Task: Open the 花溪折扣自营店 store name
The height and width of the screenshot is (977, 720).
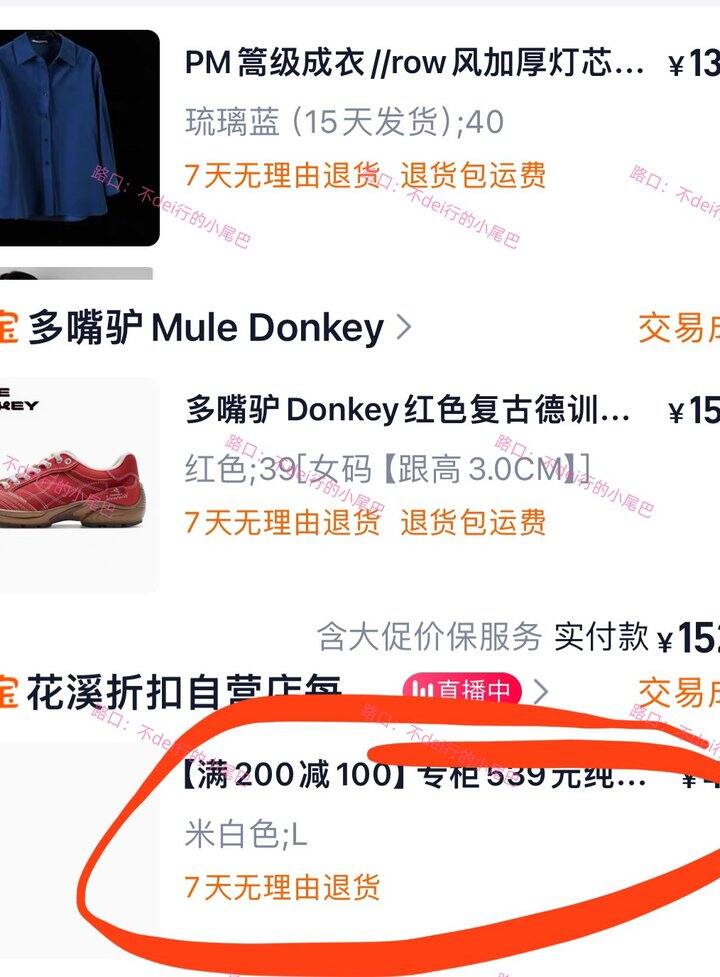Action: pyautogui.click(x=184, y=692)
